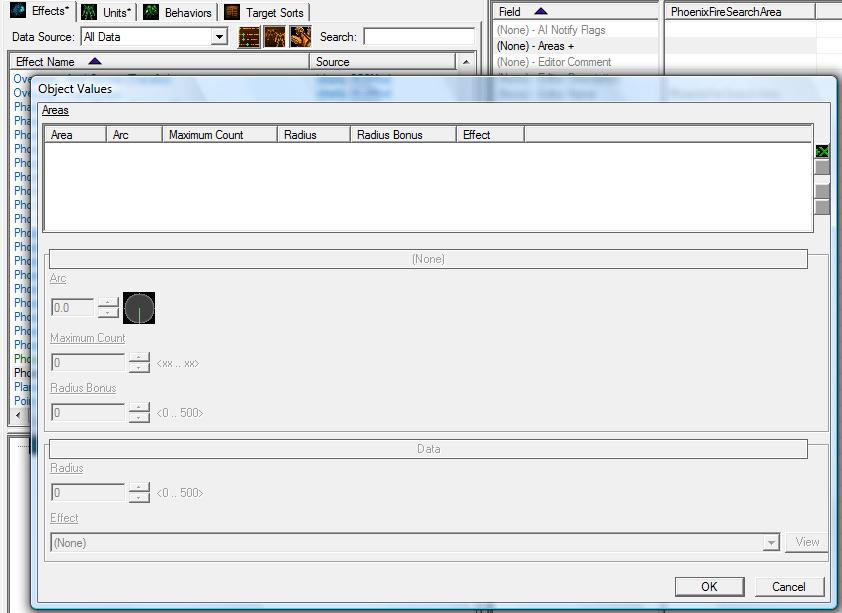Increase Radius with up arrow
Screen dimensions: 842x613
[x=139, y=487]
